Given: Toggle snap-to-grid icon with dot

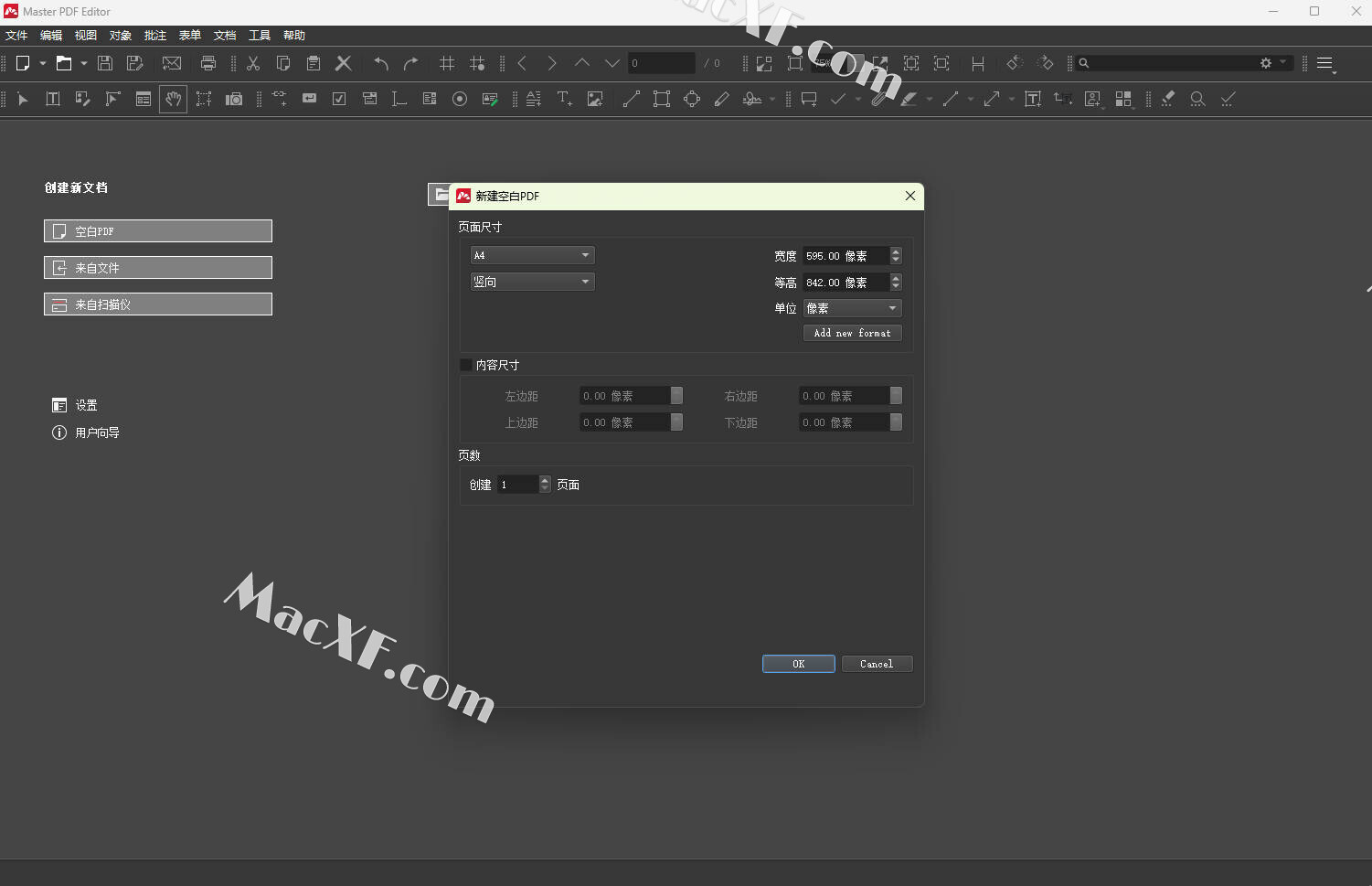Looking at the screenshot, I should [477, 63].
